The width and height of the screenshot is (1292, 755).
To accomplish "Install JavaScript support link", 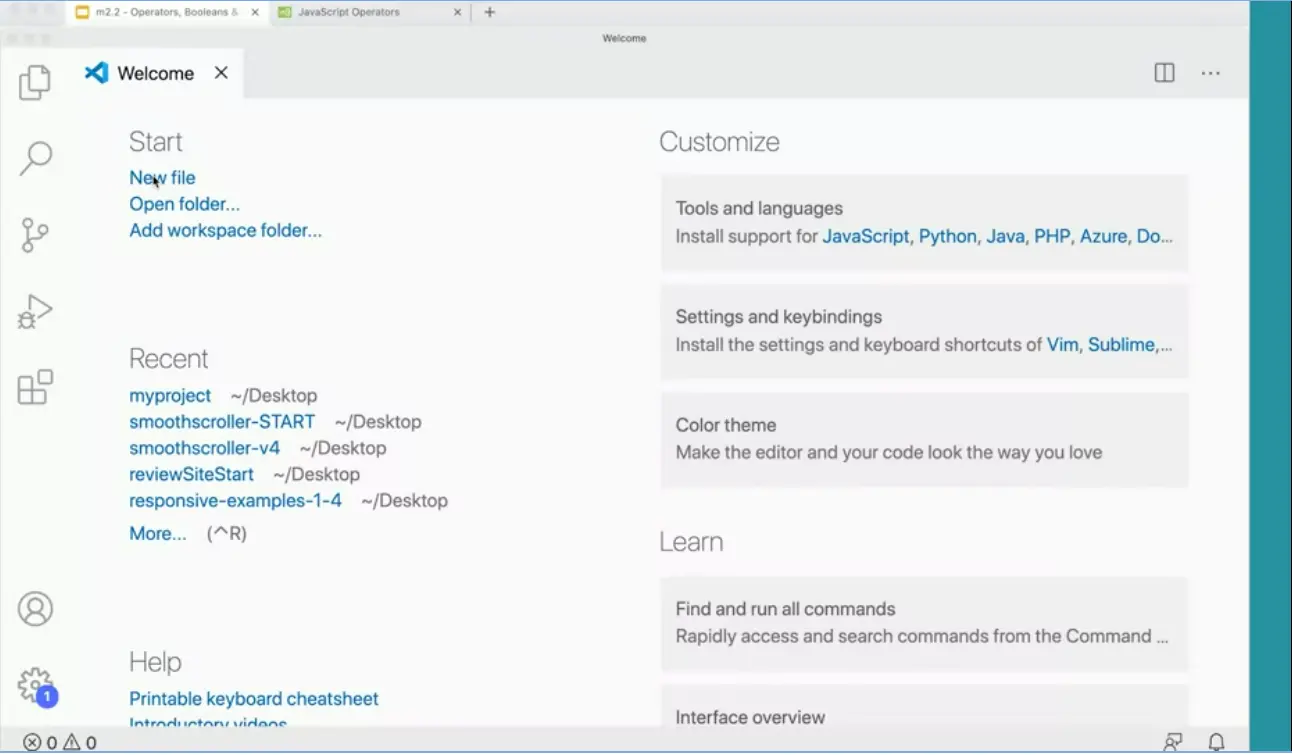I will 866,237.
